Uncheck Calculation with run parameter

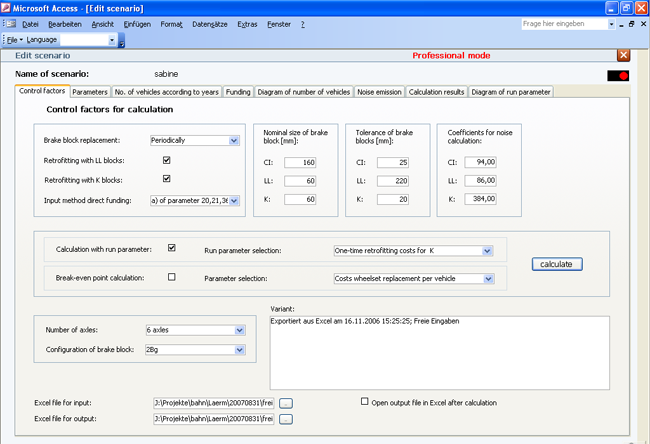click(x=172, y=248)
